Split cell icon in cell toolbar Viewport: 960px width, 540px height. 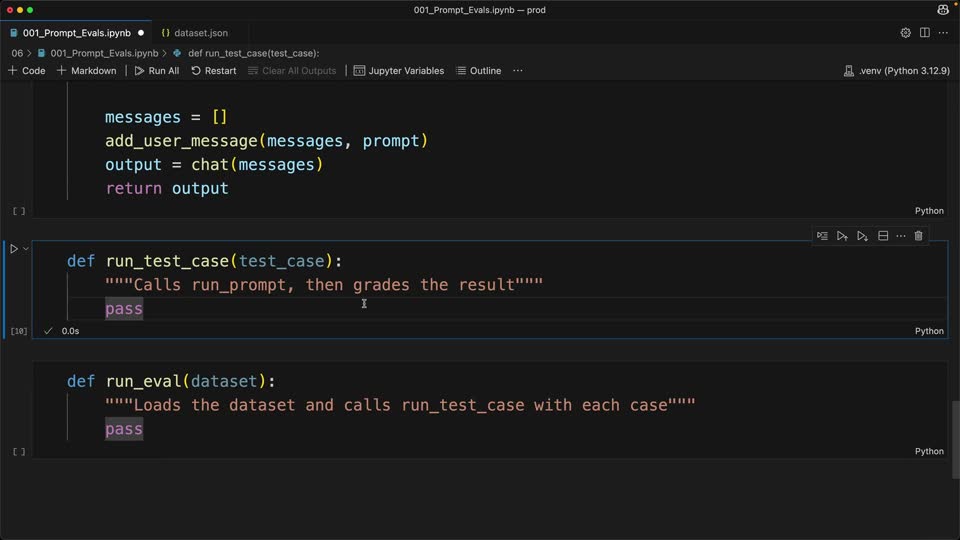[883, 236]
